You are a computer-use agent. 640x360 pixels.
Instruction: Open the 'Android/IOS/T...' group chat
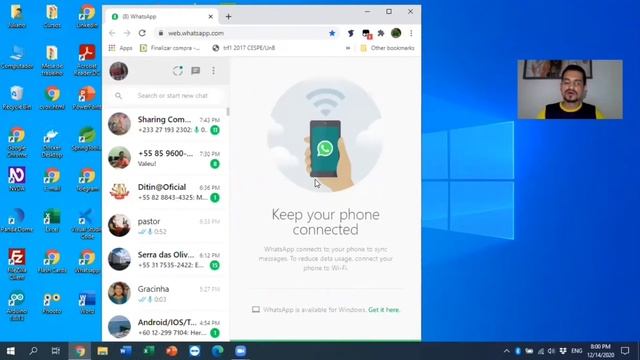pos(165,327)
